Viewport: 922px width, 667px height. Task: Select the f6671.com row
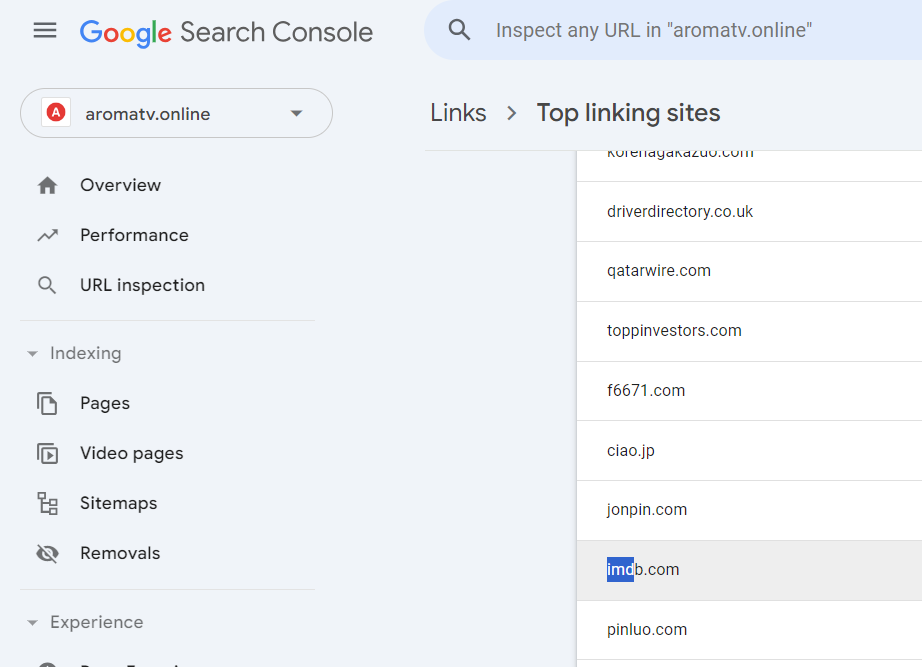point(749,391)
